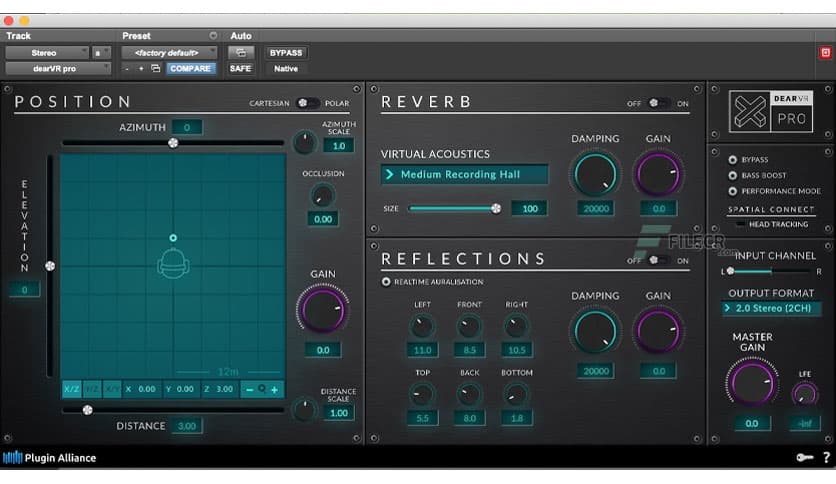Click the header BYPASS button
The height and width of the screenshot is (484, 836).
(286, 52)
